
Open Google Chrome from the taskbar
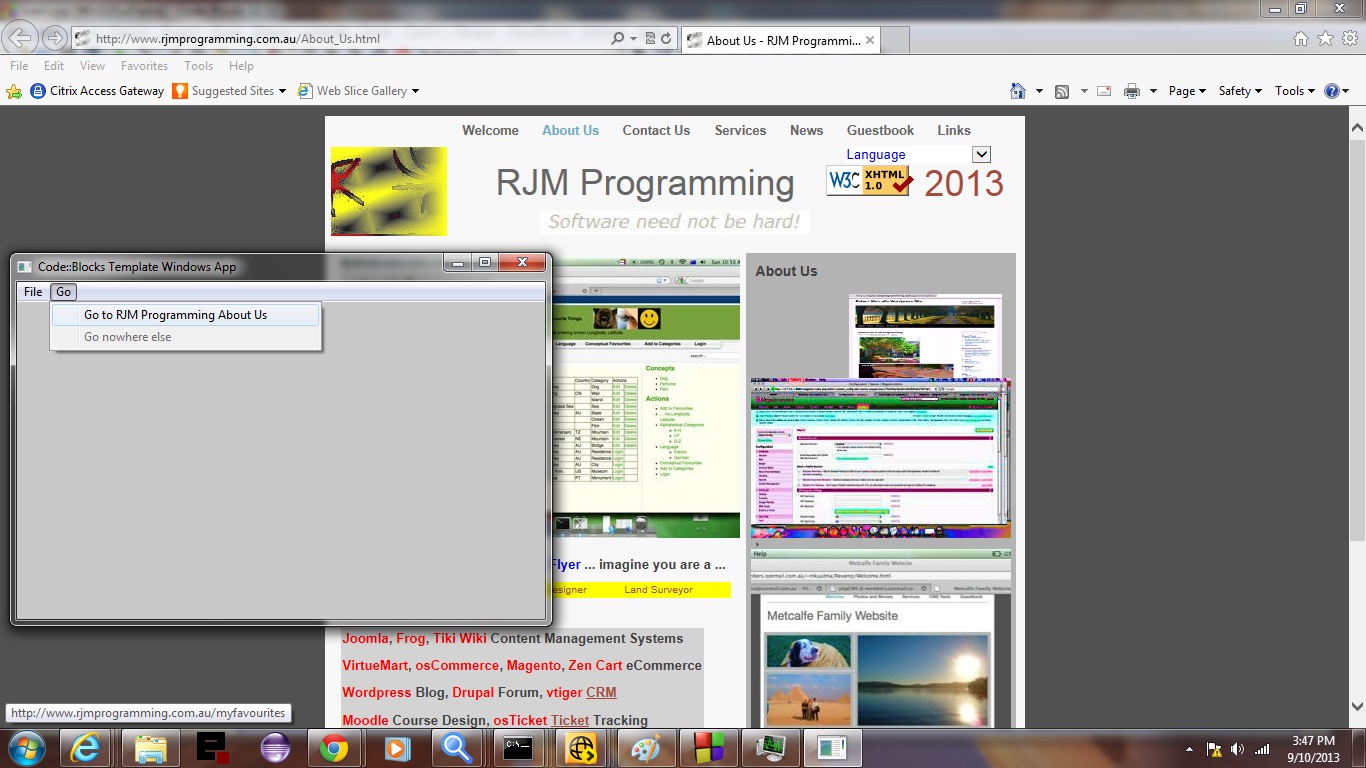click(x=334, y=748)
